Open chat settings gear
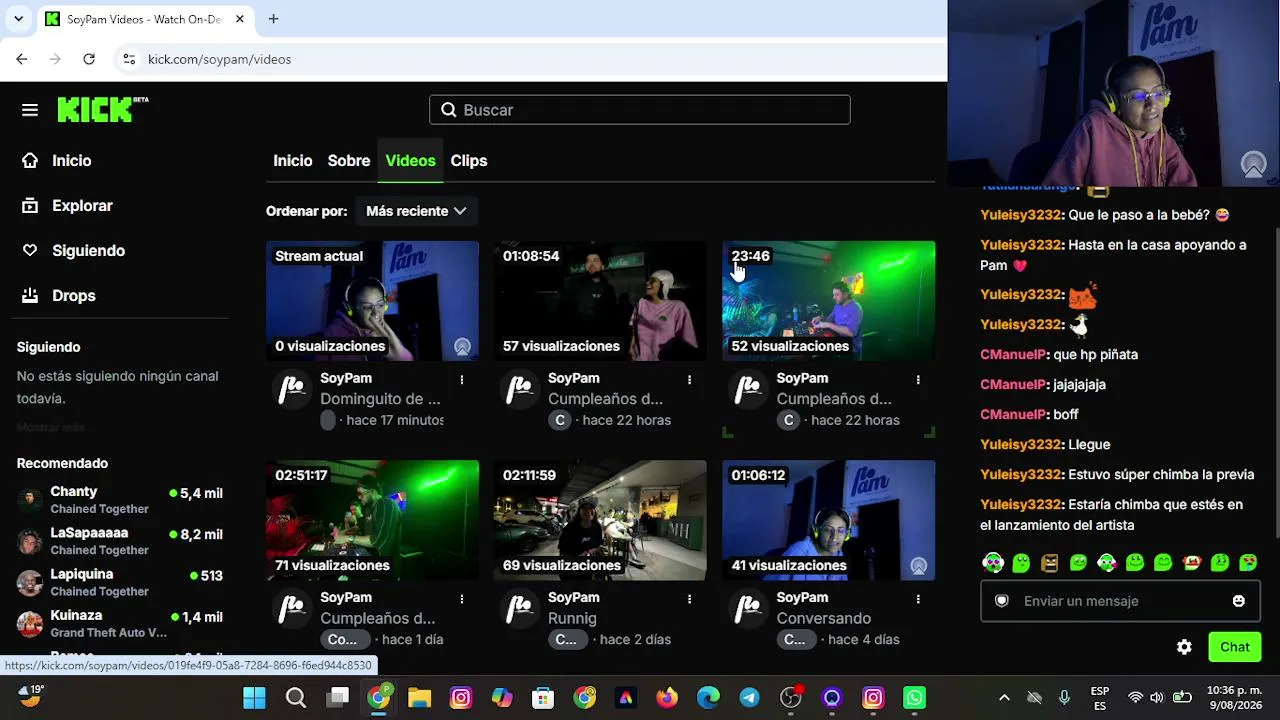 pyautogui.click(x=1184, y=647)
